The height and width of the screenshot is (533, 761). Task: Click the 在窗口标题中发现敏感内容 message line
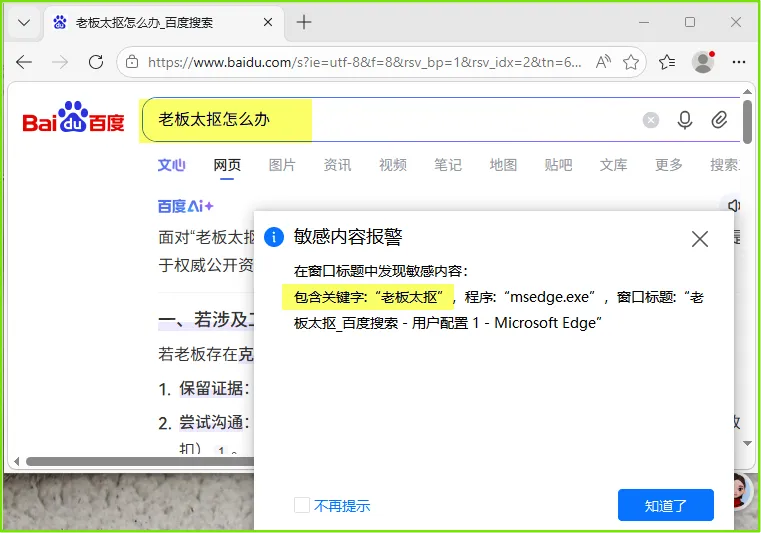pyautogui.click(x=380, y=271)
